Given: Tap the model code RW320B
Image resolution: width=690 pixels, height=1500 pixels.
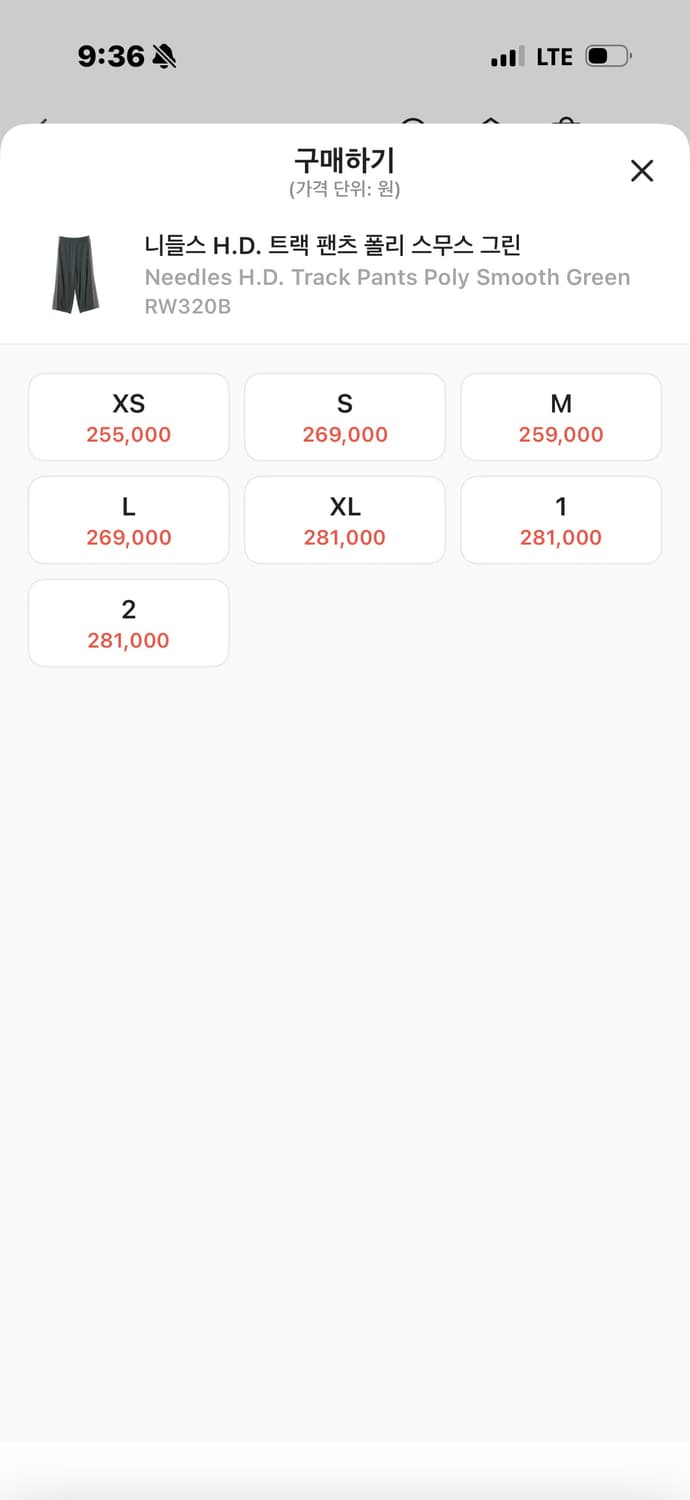Looking at the screenshot, I should tap(188, 306).
